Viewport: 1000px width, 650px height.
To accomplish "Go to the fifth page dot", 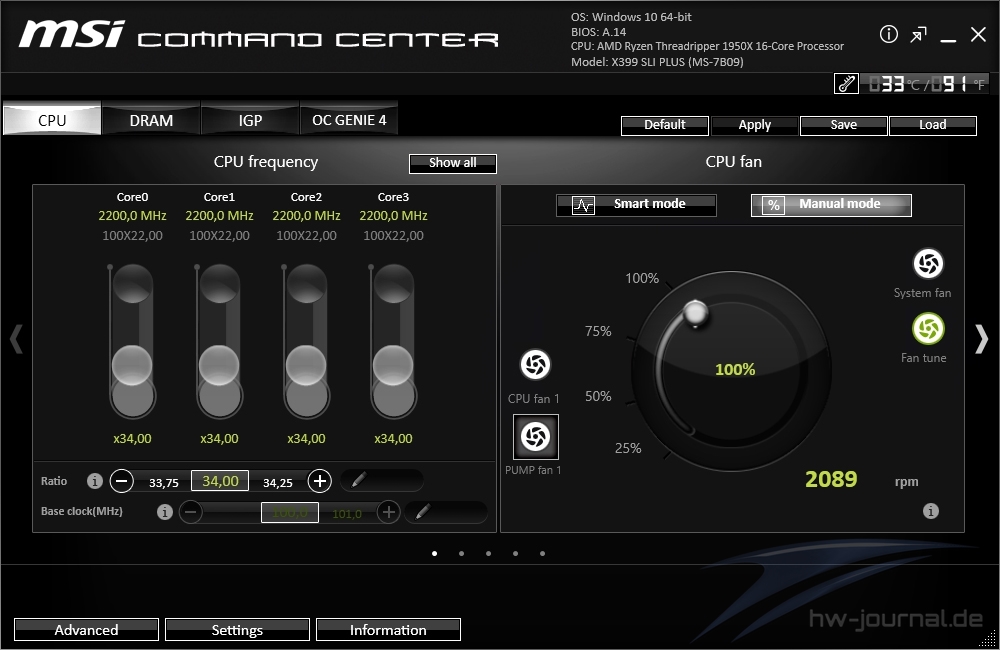I will click(542, 553).
